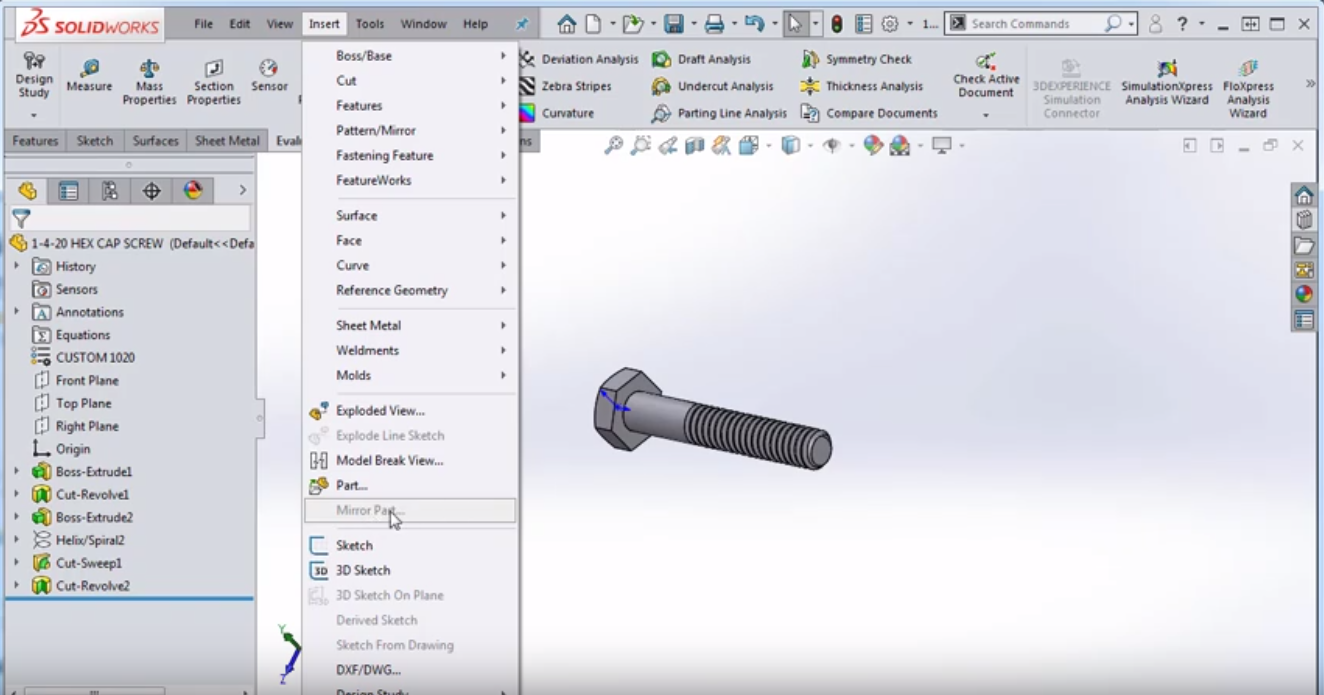The height and width of the screenshot is (695, 1324).
Task: Open Compare Documents
Action: pos(869,113)
